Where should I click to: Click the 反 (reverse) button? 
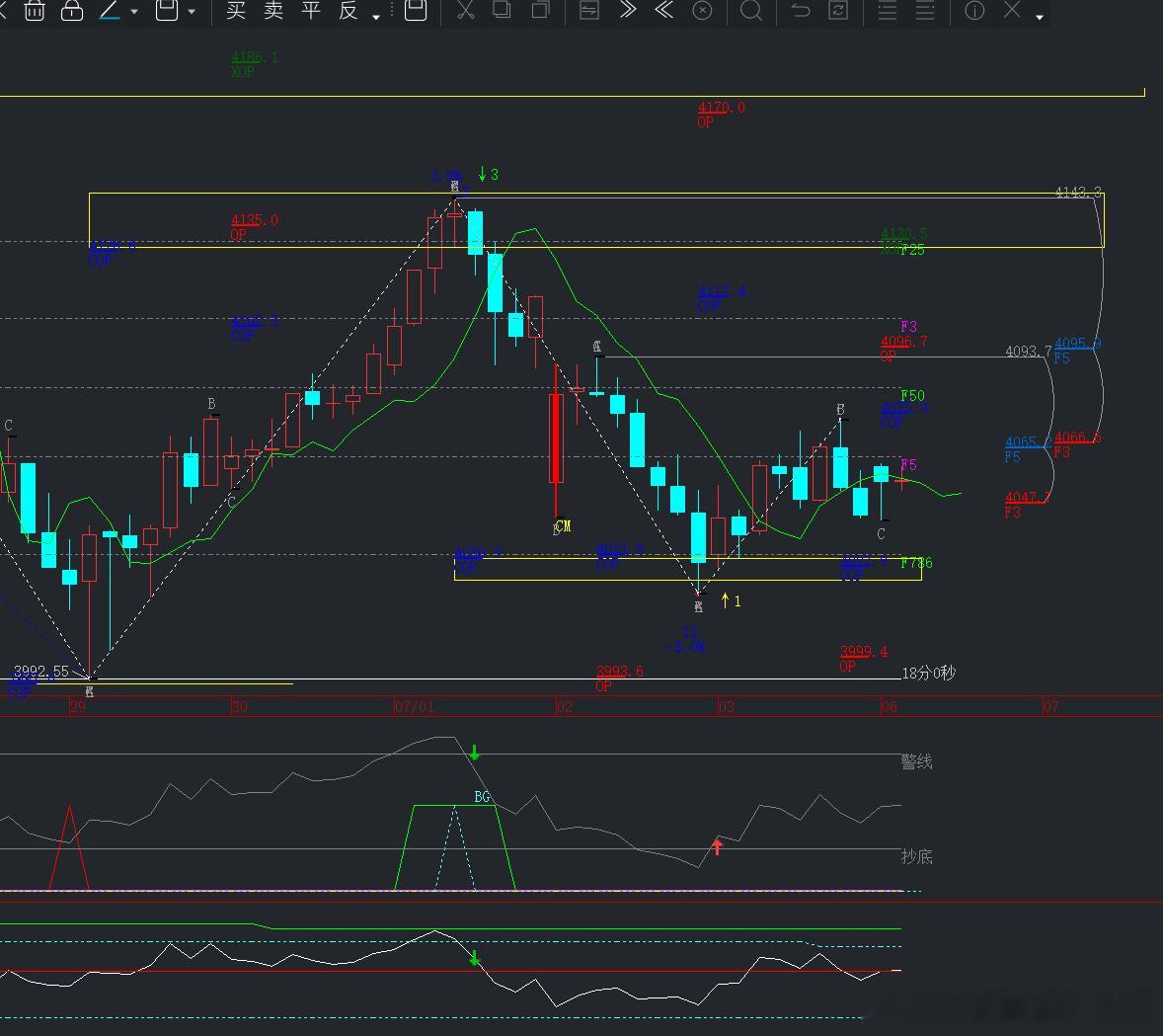[x=348, y=10]
